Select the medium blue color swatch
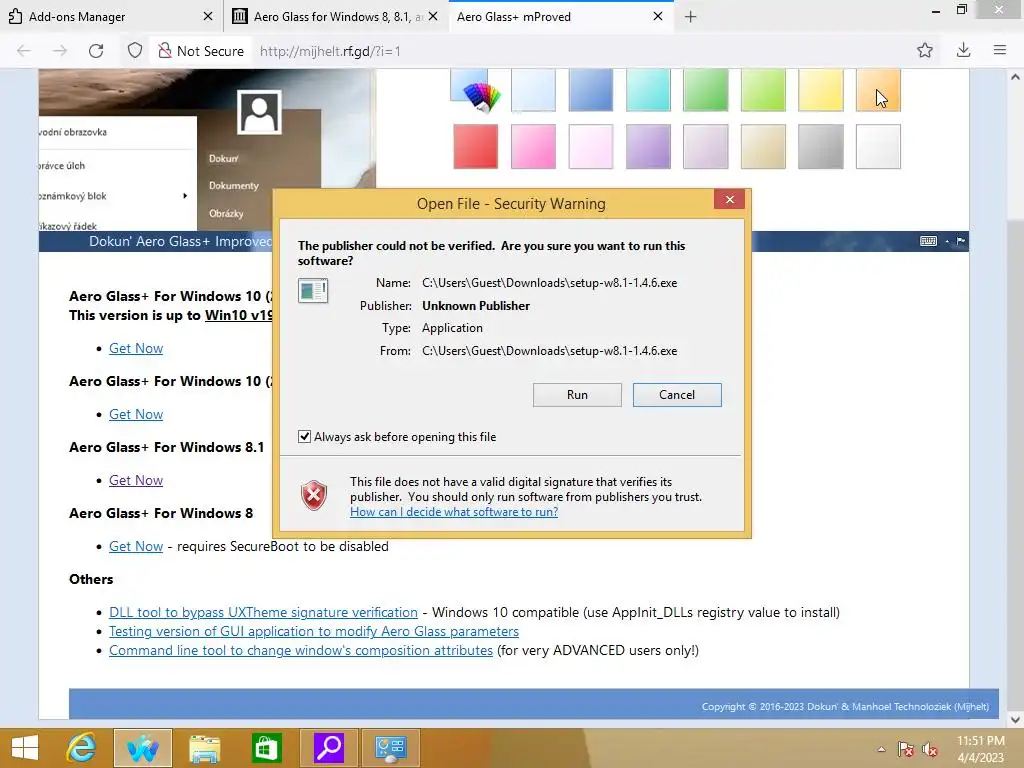The width and height of the screenshot is (1024, 768). coord(590,90)
